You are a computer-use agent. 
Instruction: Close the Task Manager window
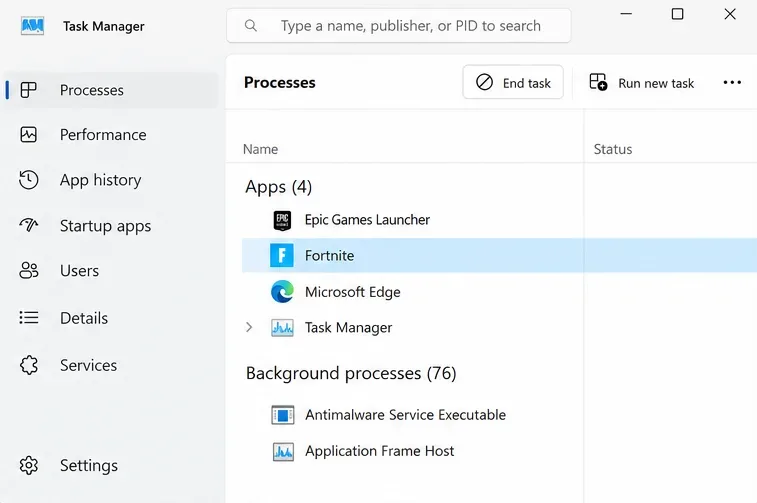tap(729, 14)
